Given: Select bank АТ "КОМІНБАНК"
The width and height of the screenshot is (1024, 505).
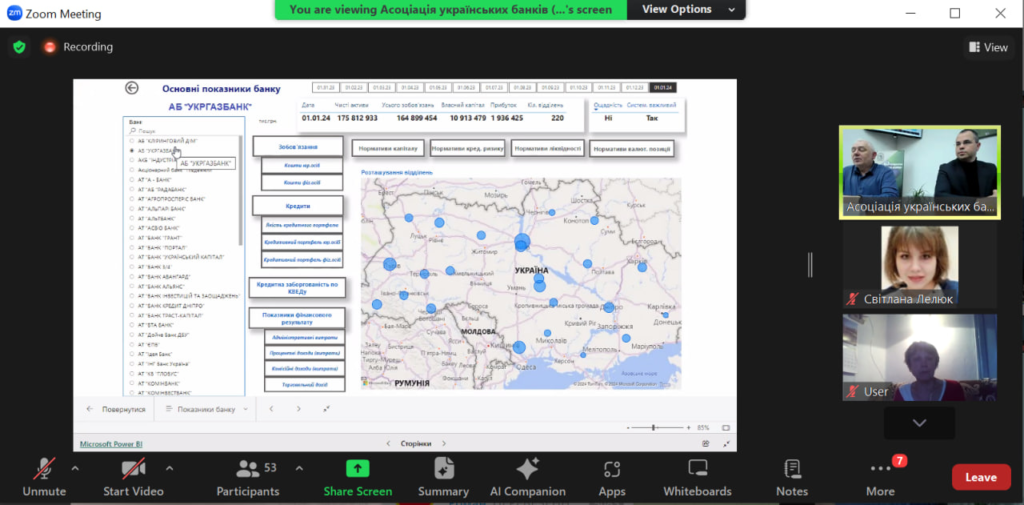Looking at the screenshot, I should (155, 383).
